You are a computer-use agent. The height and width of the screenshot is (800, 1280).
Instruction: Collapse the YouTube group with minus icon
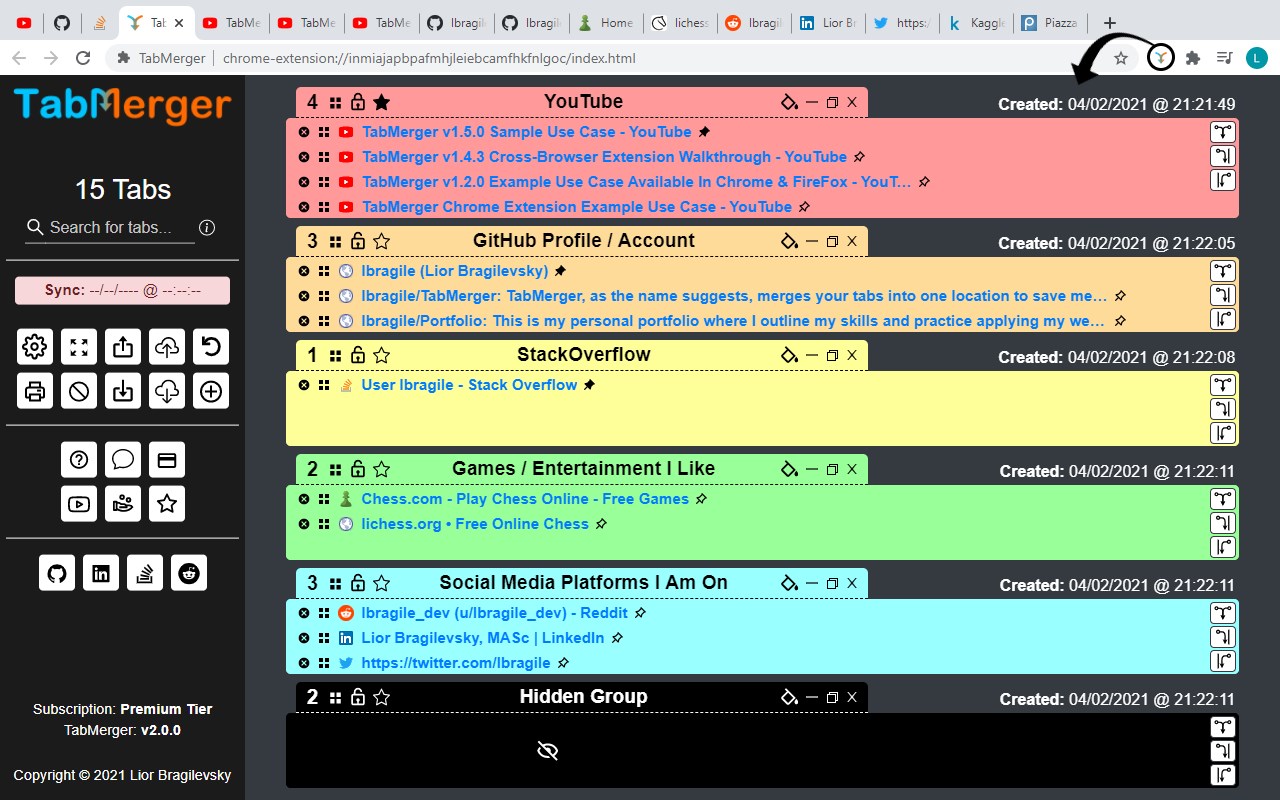click(812, 102)
